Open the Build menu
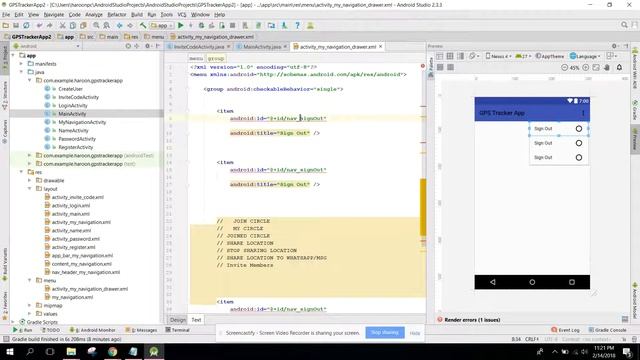Image resolution: width=640 pixels, height=360 pixels. (137, 15)
